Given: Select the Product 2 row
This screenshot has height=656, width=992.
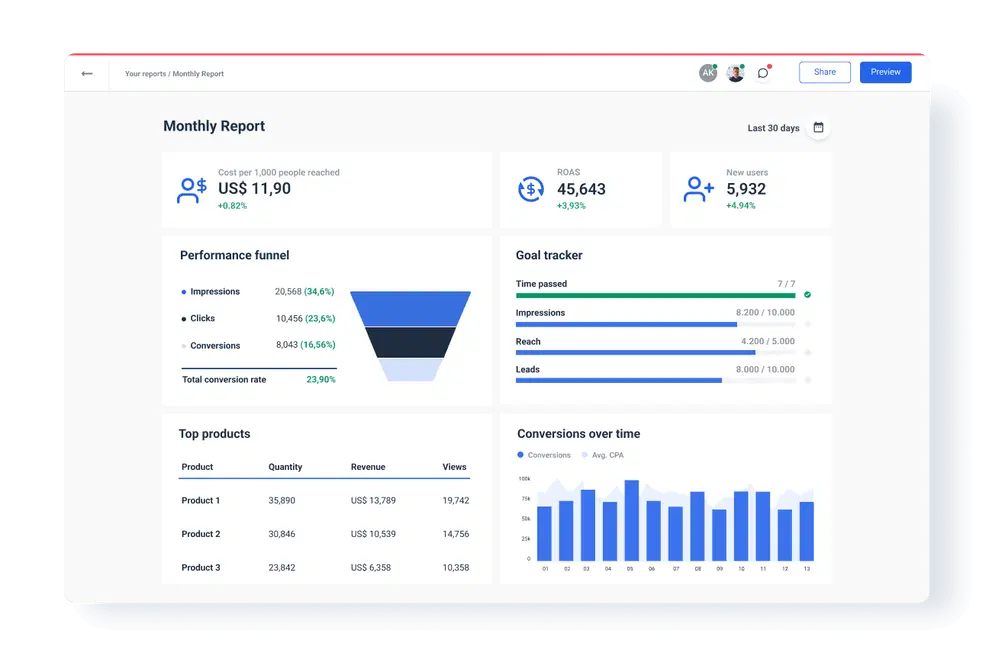Looking at the screenshot, I should click(x=324, y=534).
